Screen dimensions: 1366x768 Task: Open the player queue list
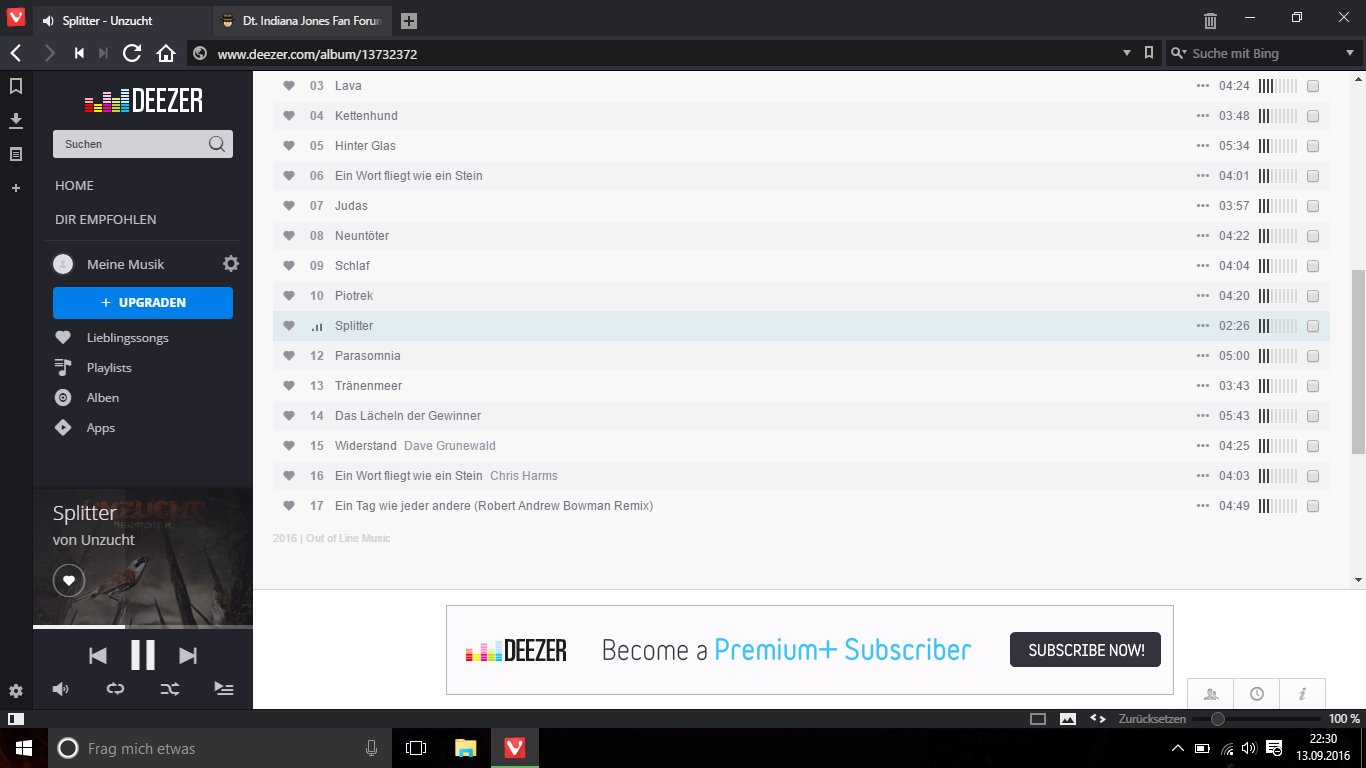coord(224,689)
